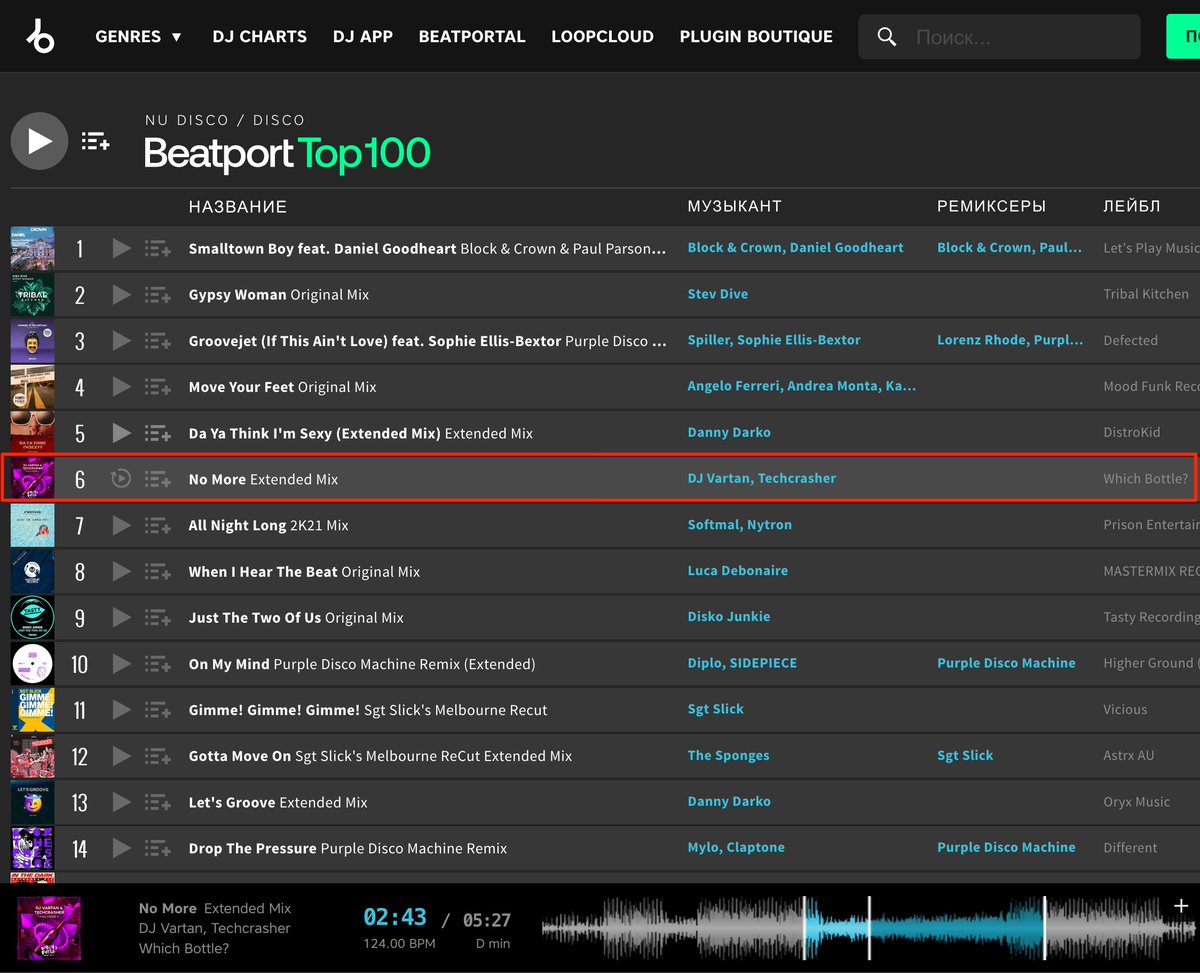Expand the Genres dropdown menu
The width and height of the screenshot is (1200, 973).
(x=139, y=36)
